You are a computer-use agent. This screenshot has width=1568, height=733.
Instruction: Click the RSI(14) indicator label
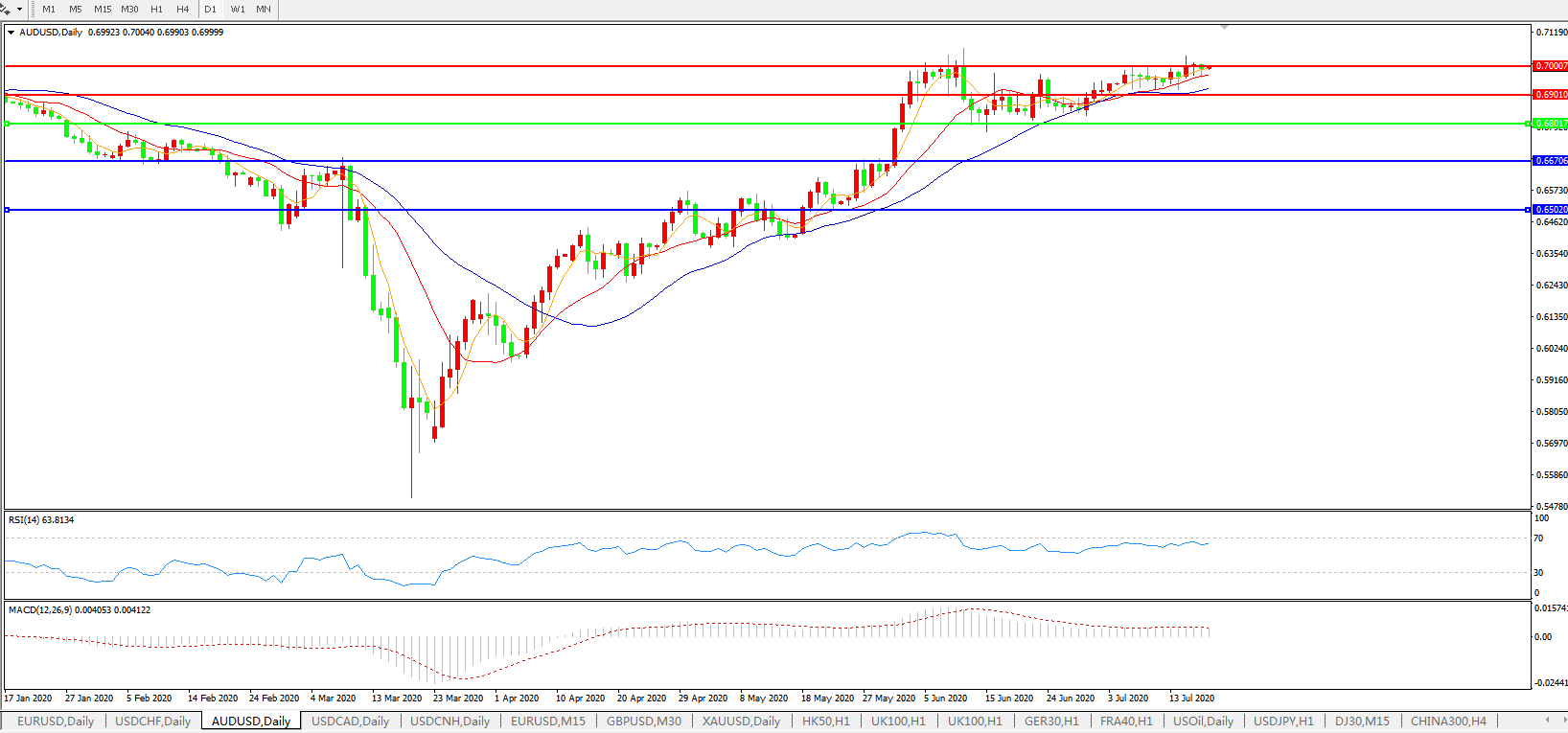pos(41,520)
